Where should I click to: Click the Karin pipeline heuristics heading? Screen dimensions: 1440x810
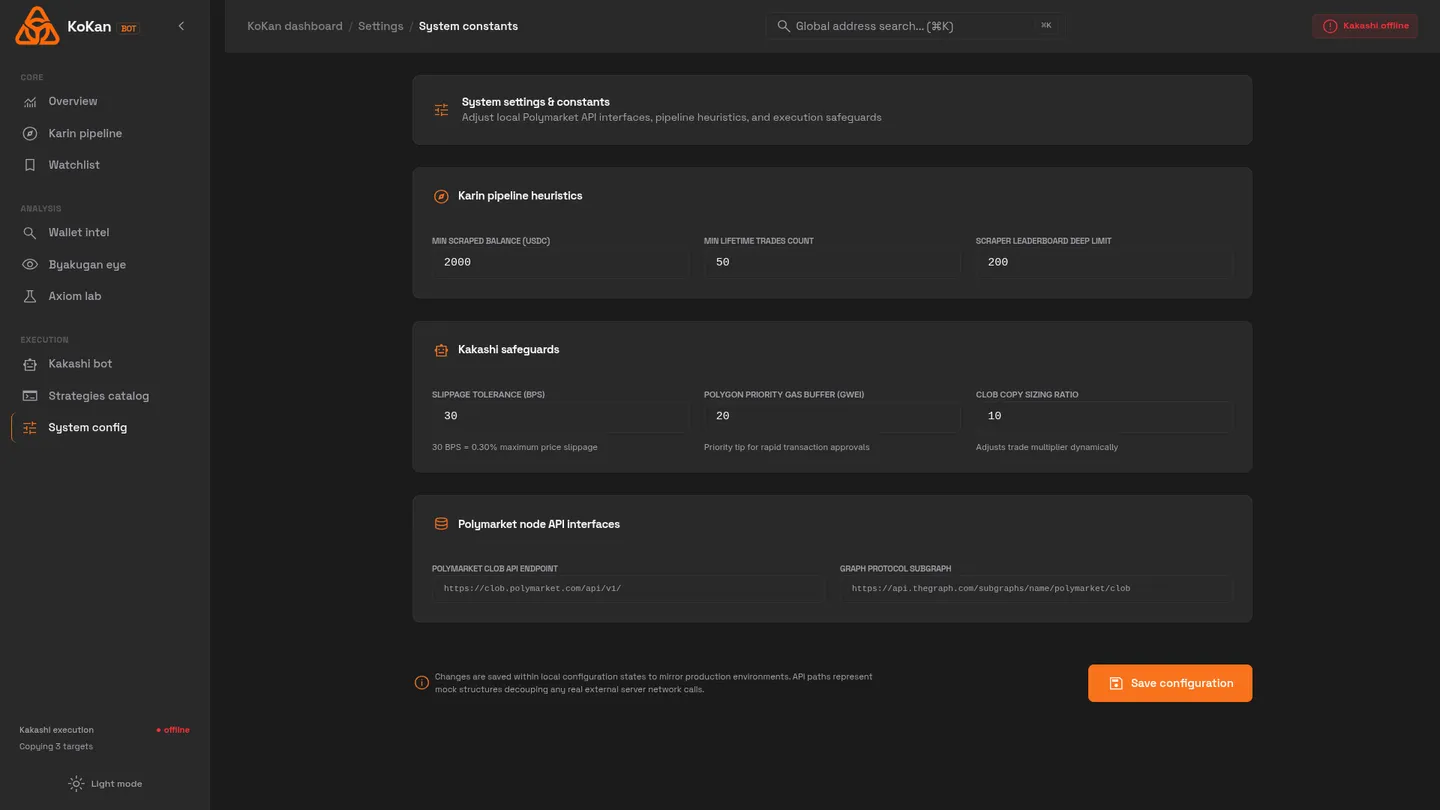(520, 196)
